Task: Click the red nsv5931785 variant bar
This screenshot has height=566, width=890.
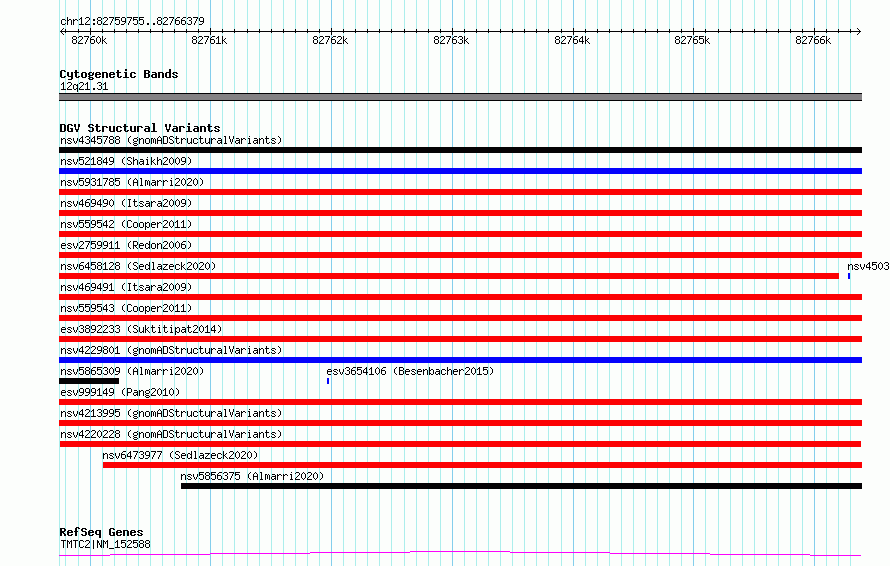Action: (460, 192)
